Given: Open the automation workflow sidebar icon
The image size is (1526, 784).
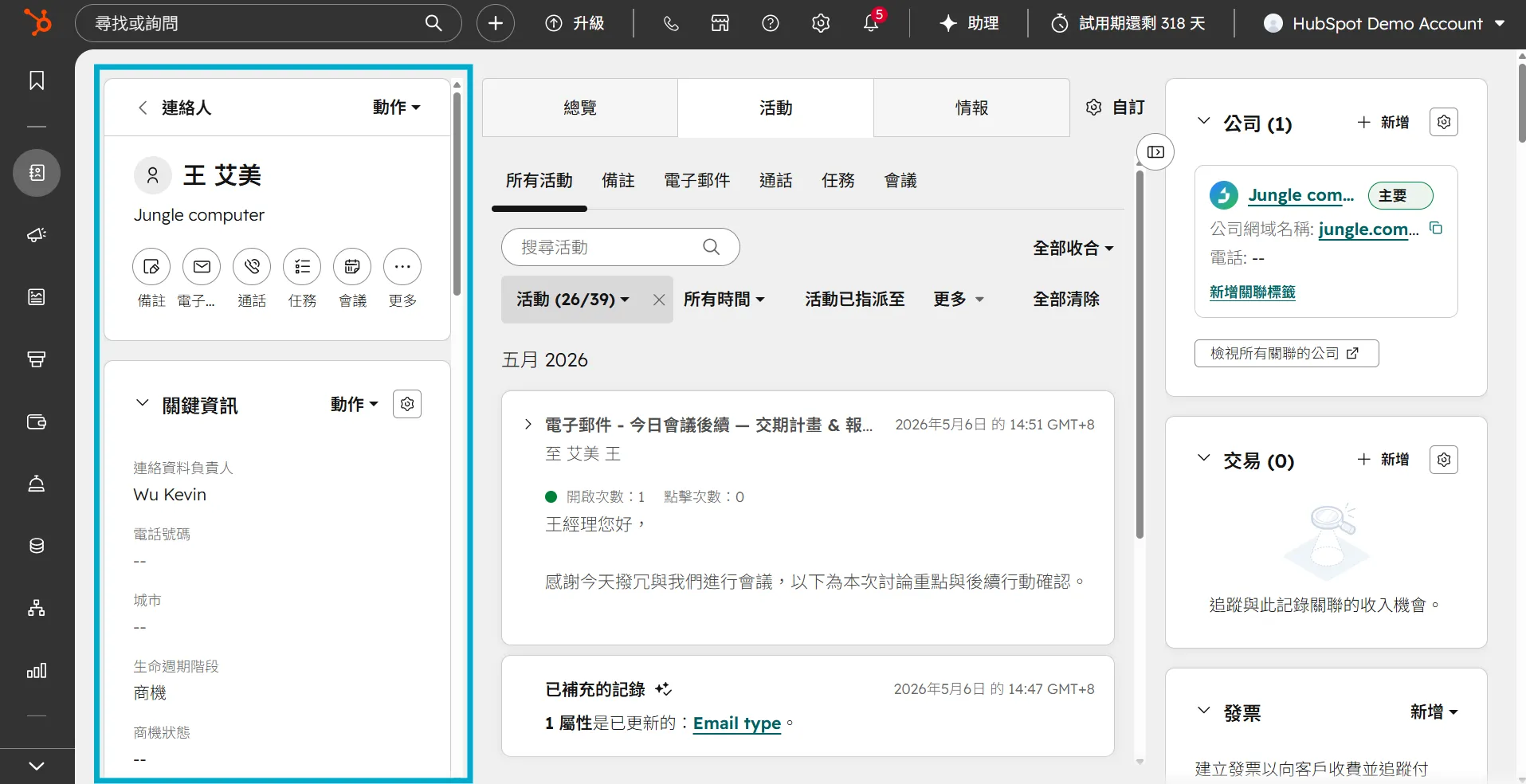Looking at the screenshot, I should [37, 608].
